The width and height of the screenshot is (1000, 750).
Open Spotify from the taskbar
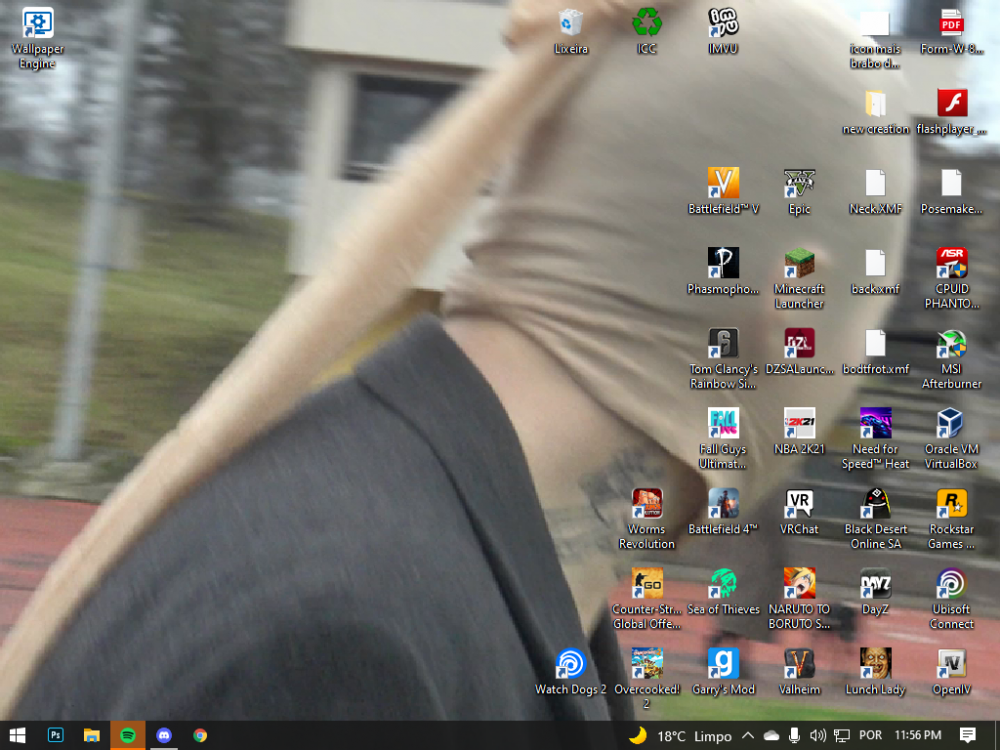pos(127,735)
